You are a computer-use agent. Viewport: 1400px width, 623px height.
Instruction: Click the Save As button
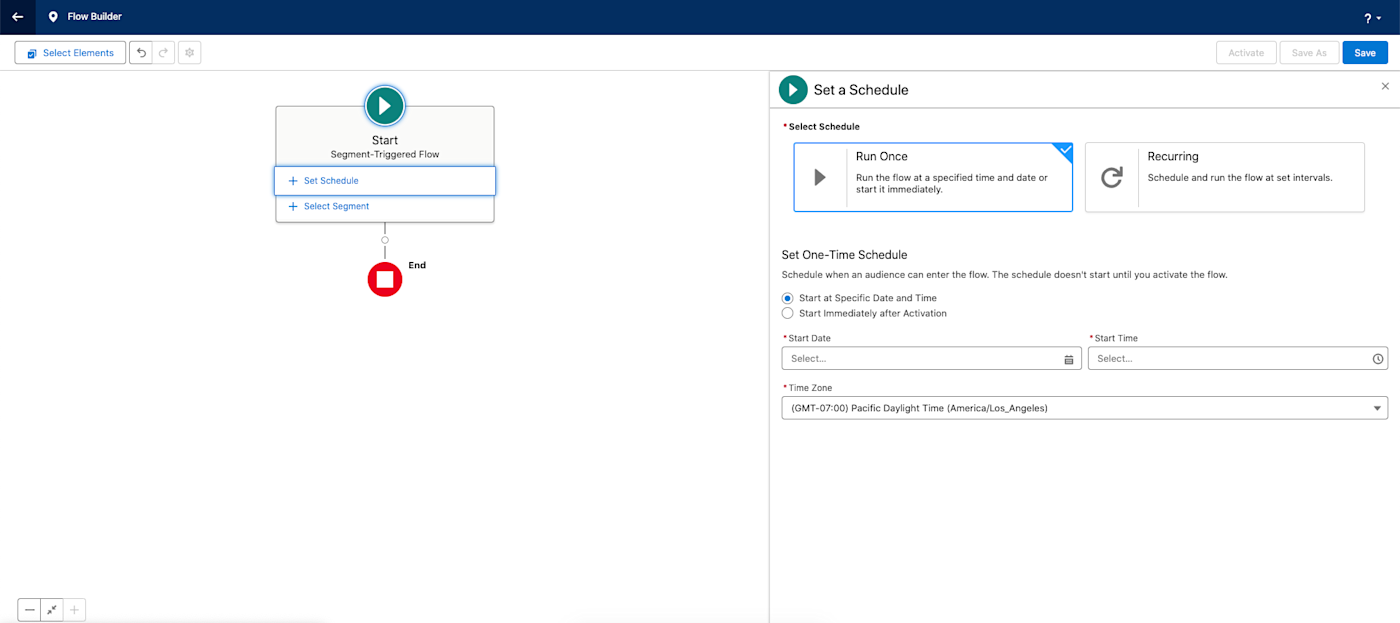(1309, 53)
